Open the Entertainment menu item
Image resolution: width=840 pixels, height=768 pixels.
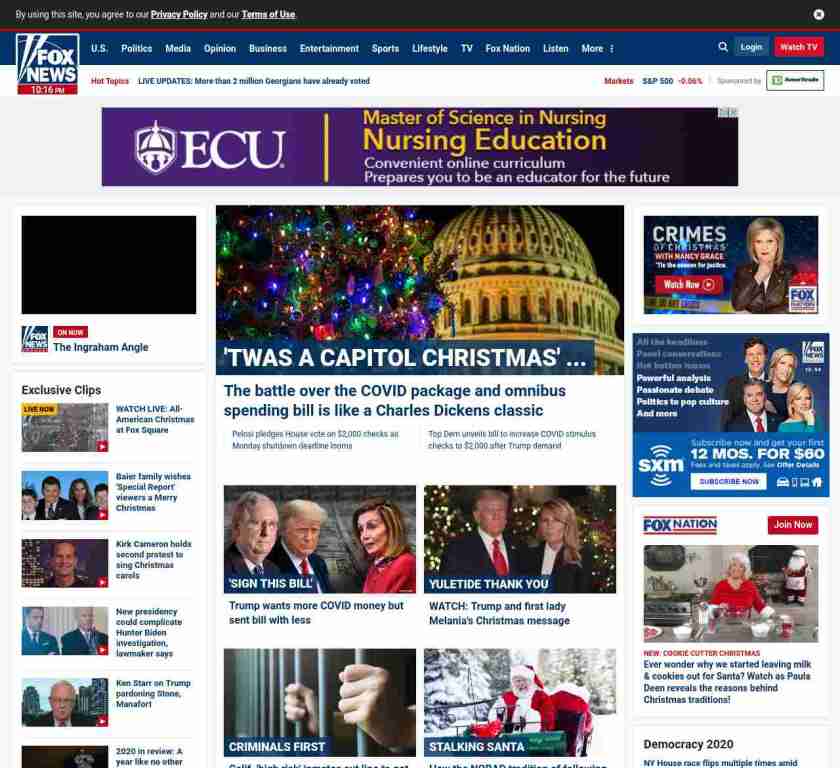(329, 49)
